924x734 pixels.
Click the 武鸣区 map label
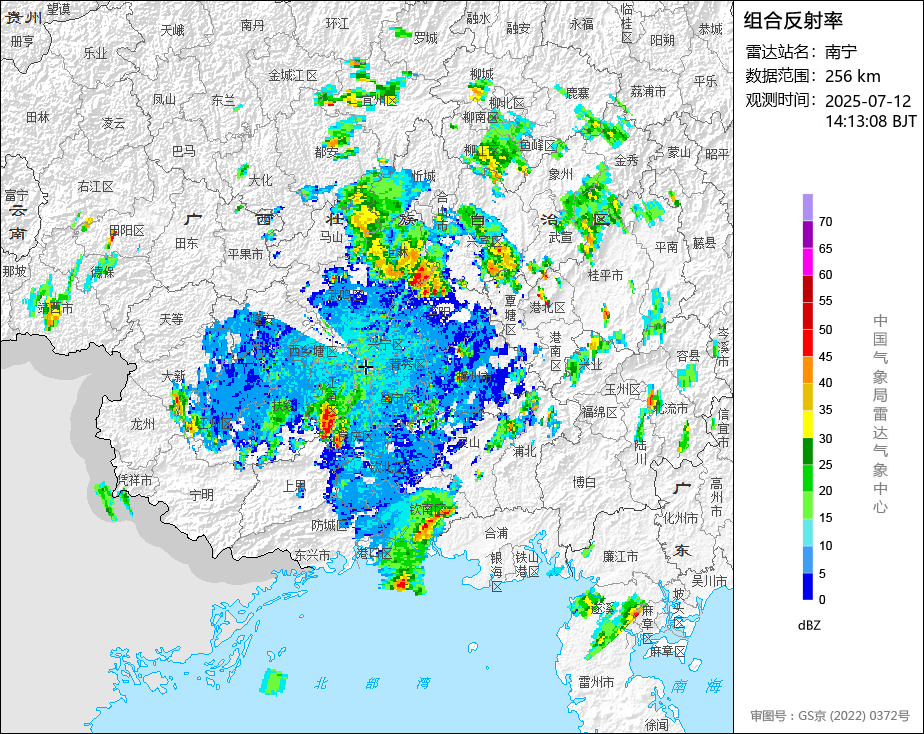click(347, 295)
